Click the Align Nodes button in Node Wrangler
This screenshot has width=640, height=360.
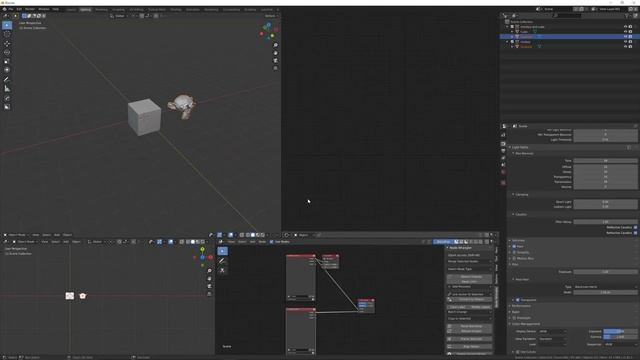pos(469,347)
